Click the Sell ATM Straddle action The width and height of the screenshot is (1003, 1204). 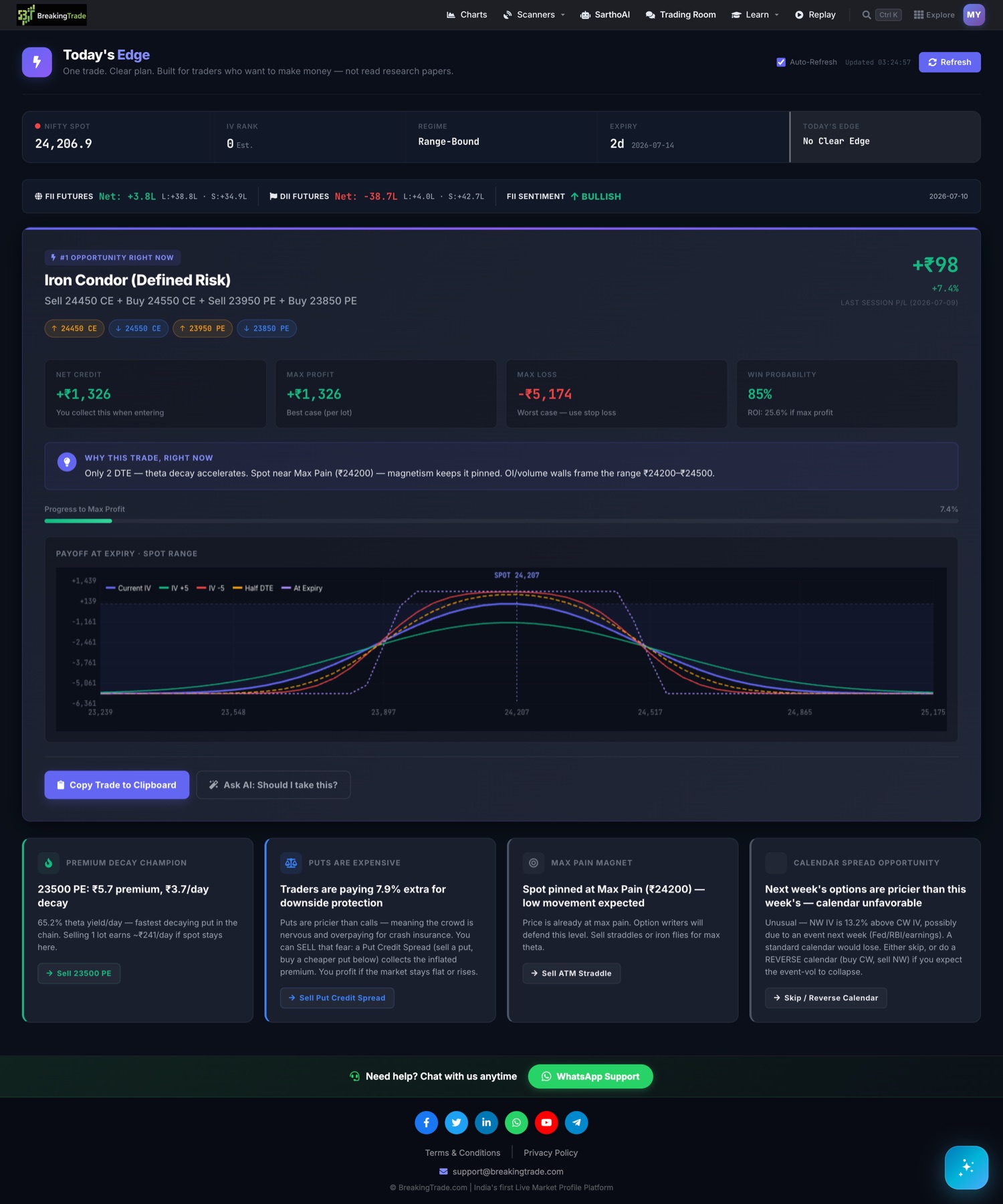point(572,973)
